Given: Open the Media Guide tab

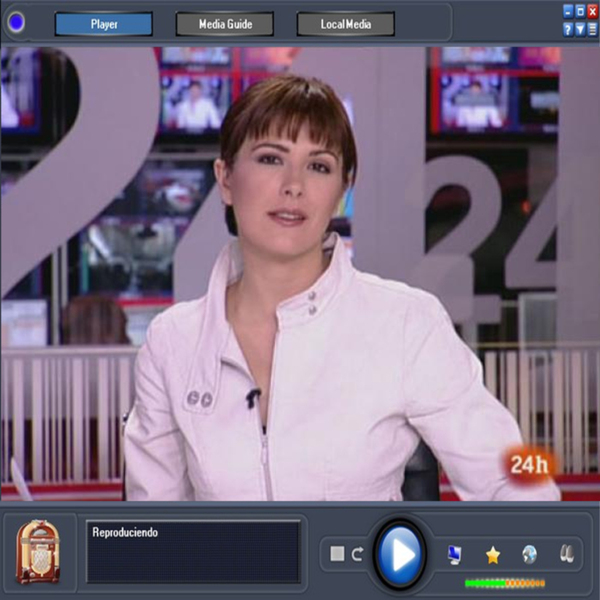Looking at the screenshot, I should coord(225,24).
